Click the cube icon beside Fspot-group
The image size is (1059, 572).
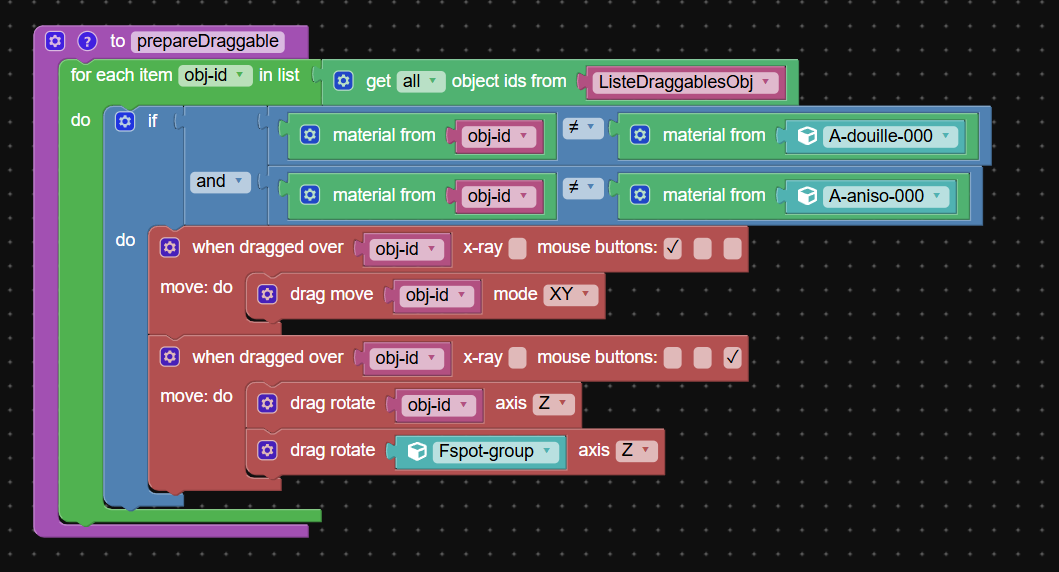tap(417, 451)
